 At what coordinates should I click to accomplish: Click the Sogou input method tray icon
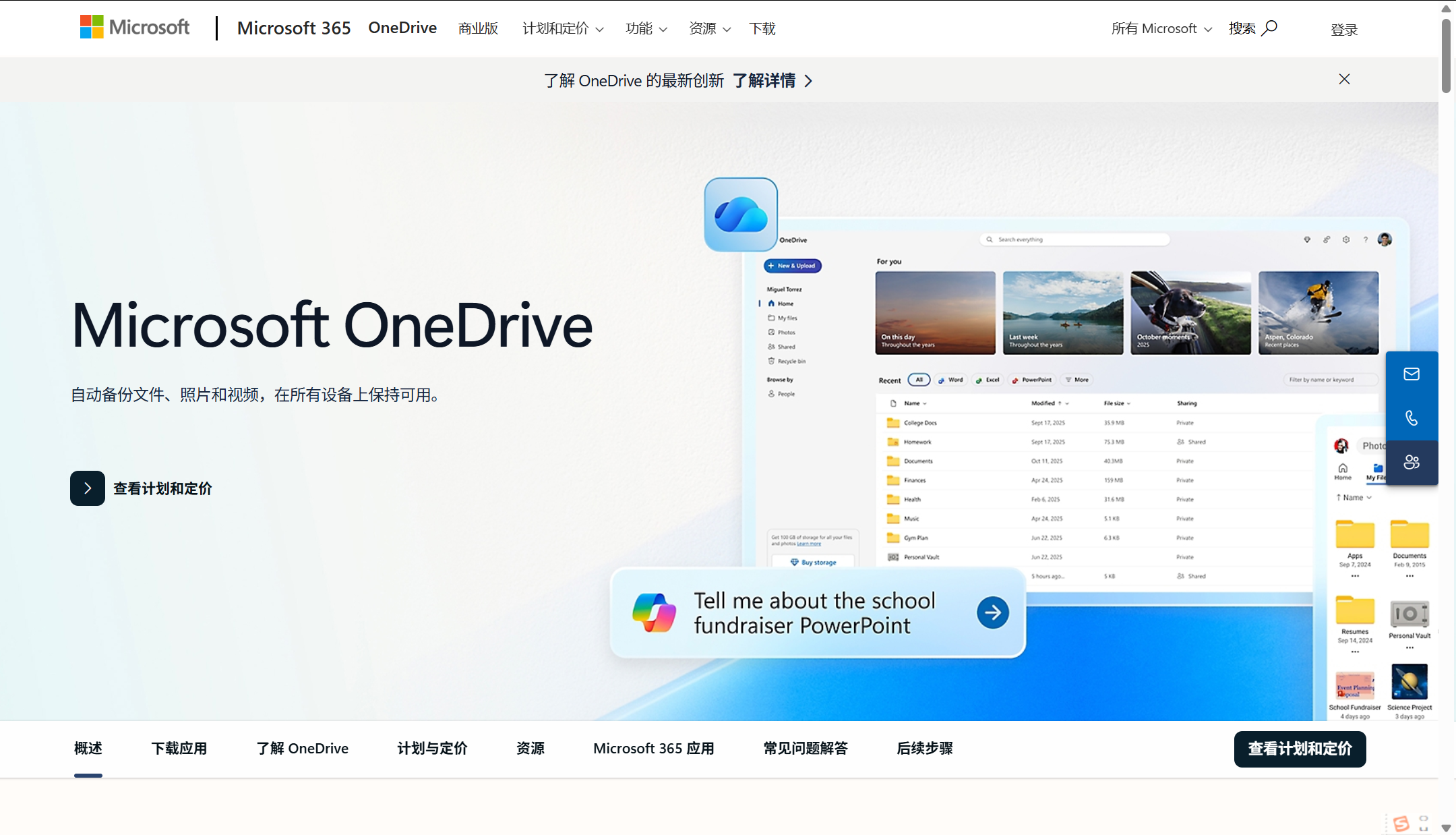coord(1401,823)
